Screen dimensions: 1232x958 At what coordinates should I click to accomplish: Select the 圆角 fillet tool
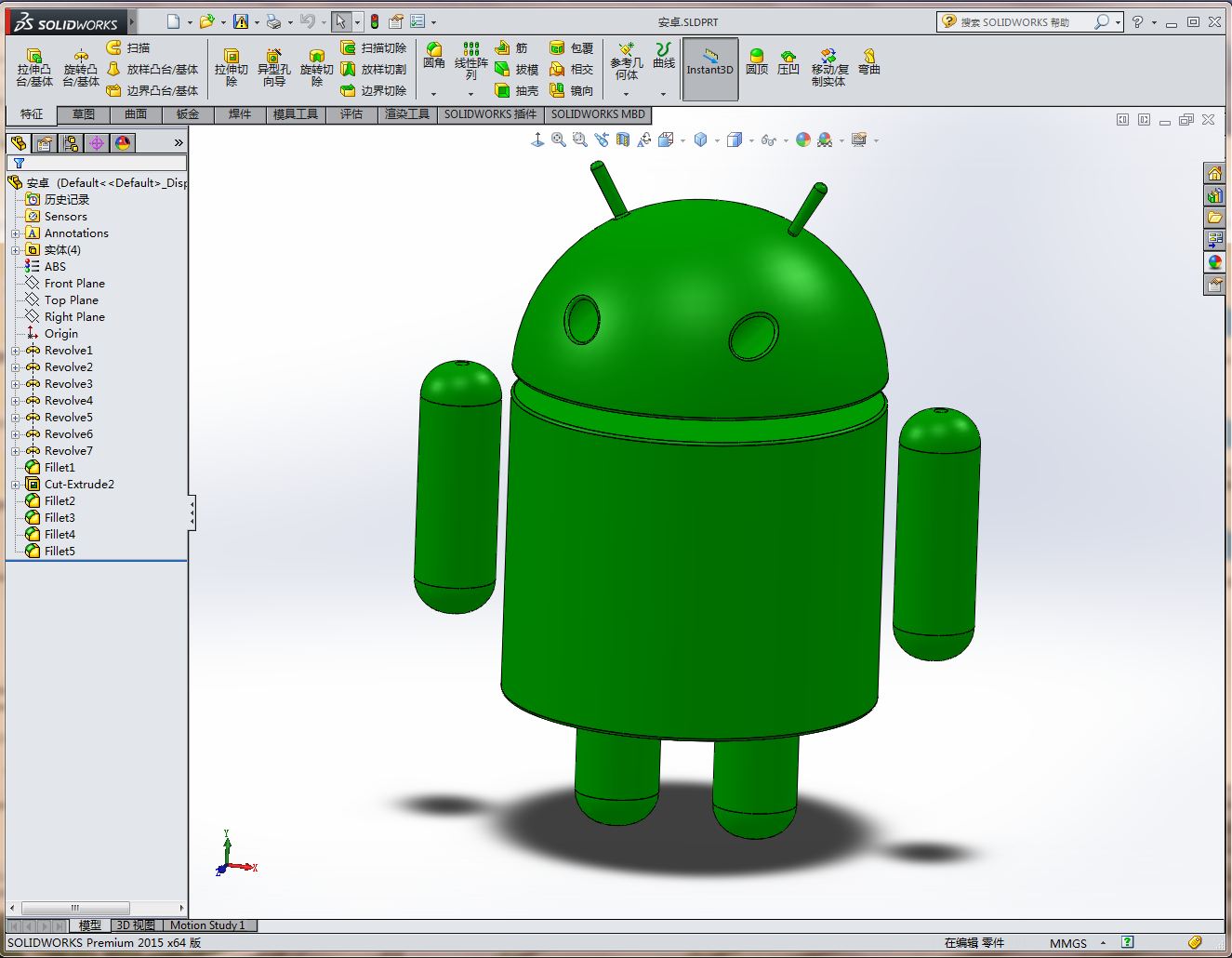tap(434, 56)
